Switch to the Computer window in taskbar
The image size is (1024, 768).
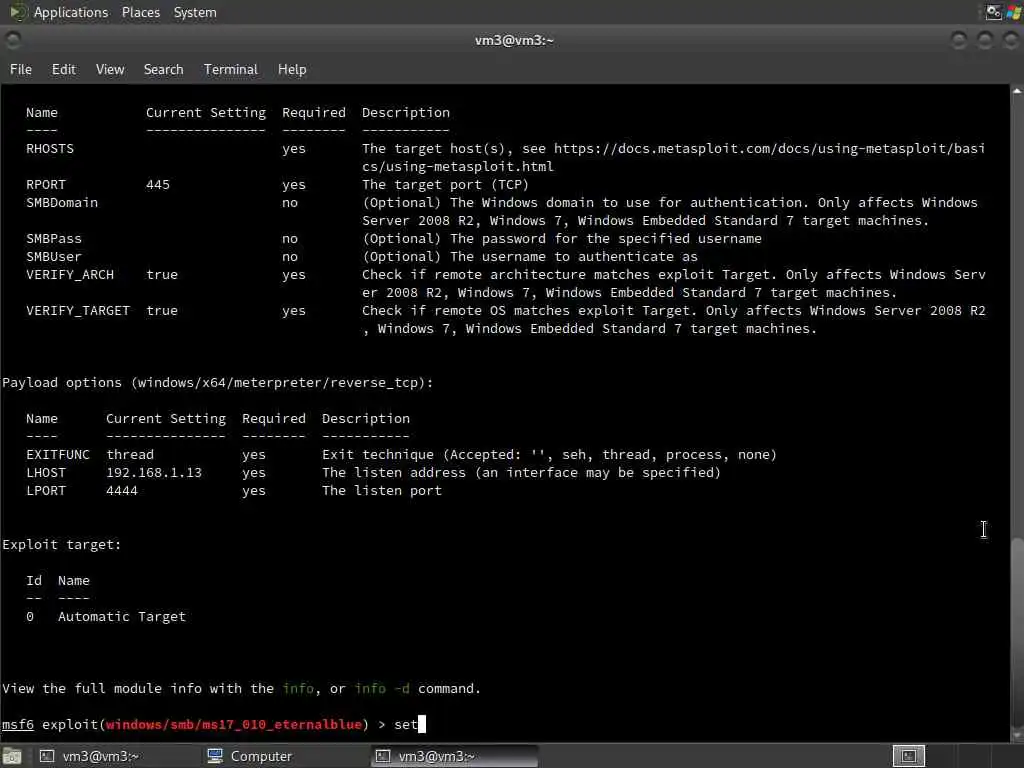click(x=249, y=756)
